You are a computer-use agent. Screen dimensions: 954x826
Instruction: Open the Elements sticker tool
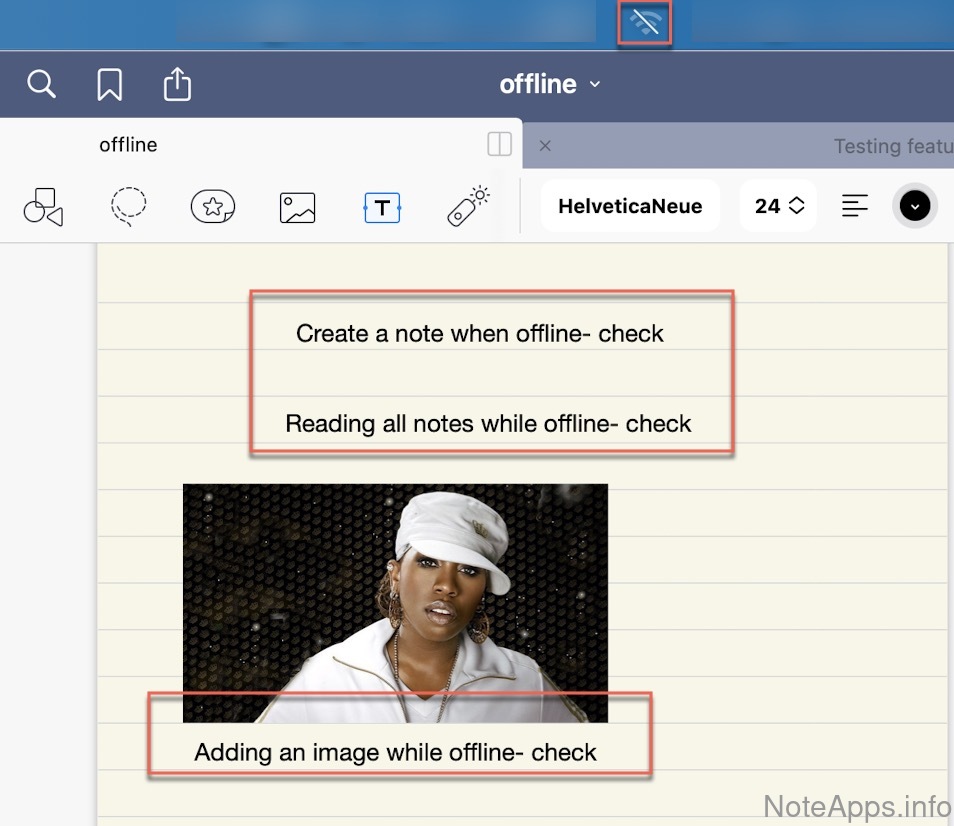(212, 207)
